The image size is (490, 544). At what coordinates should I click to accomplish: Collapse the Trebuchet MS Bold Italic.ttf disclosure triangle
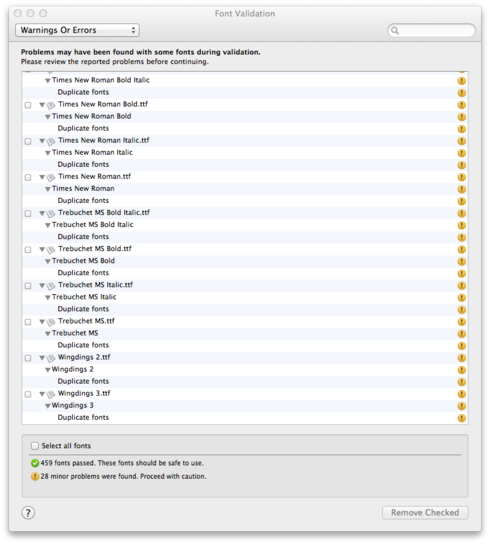click(42, 213)
